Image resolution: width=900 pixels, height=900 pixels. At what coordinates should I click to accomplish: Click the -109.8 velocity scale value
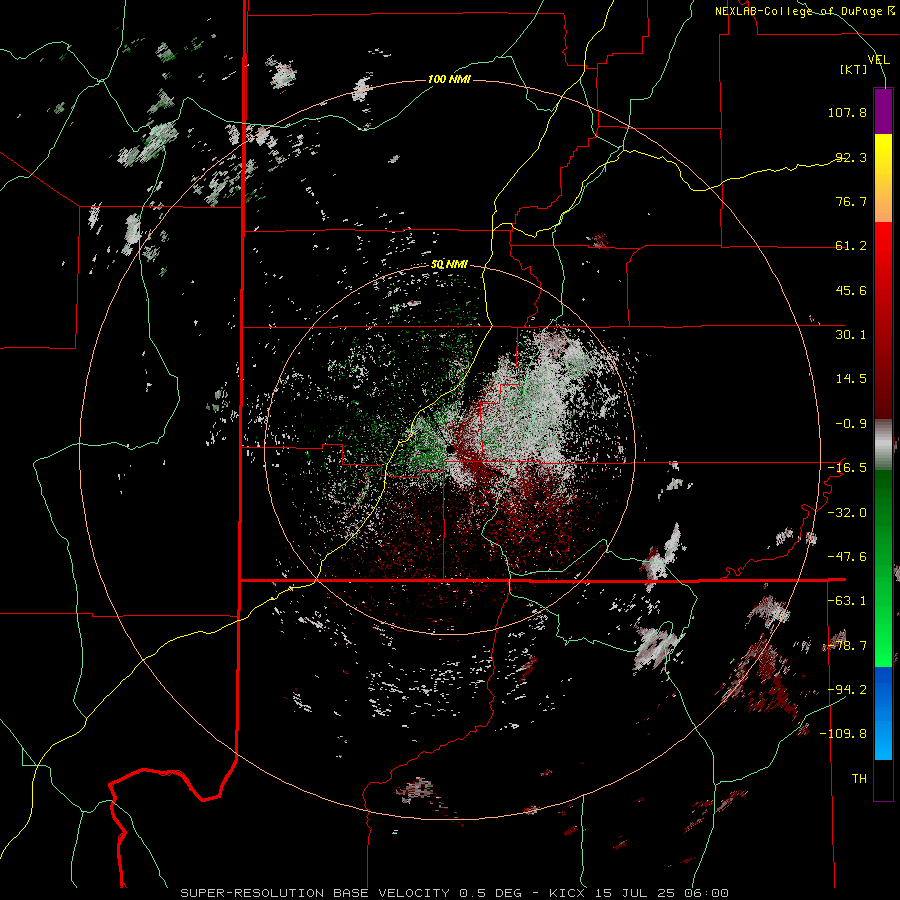pyautogui.click(x=843, y=734)
